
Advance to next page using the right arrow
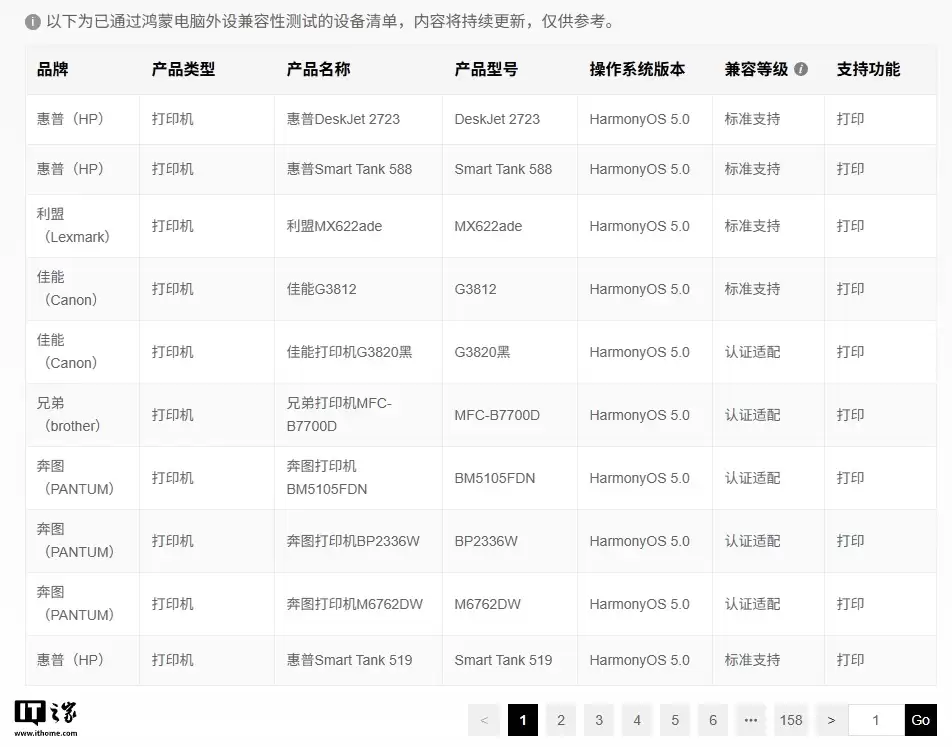(830, 720)
